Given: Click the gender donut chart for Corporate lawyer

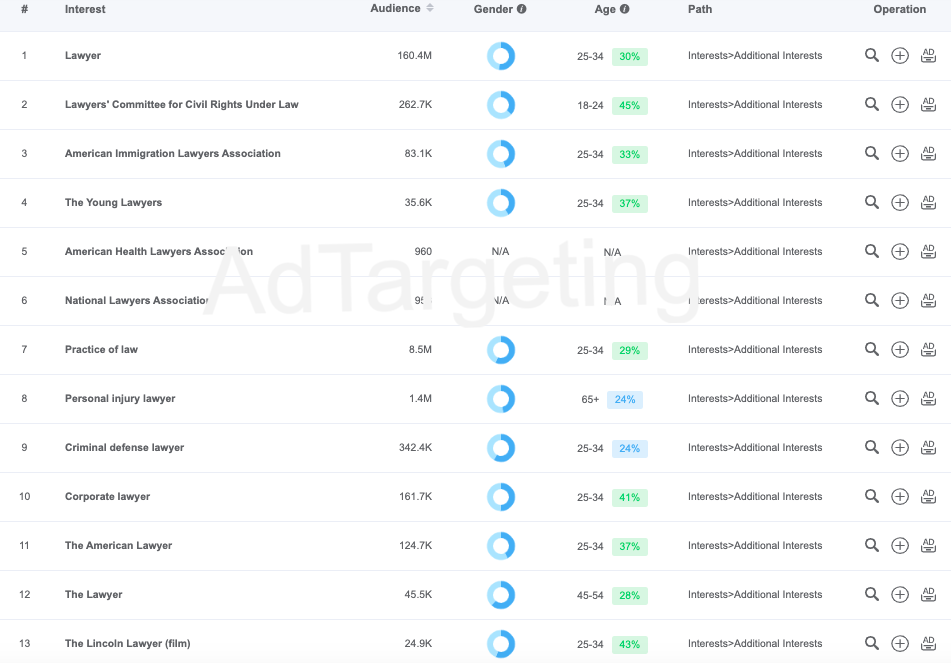Looking at the screenshot, I should 501,497.
